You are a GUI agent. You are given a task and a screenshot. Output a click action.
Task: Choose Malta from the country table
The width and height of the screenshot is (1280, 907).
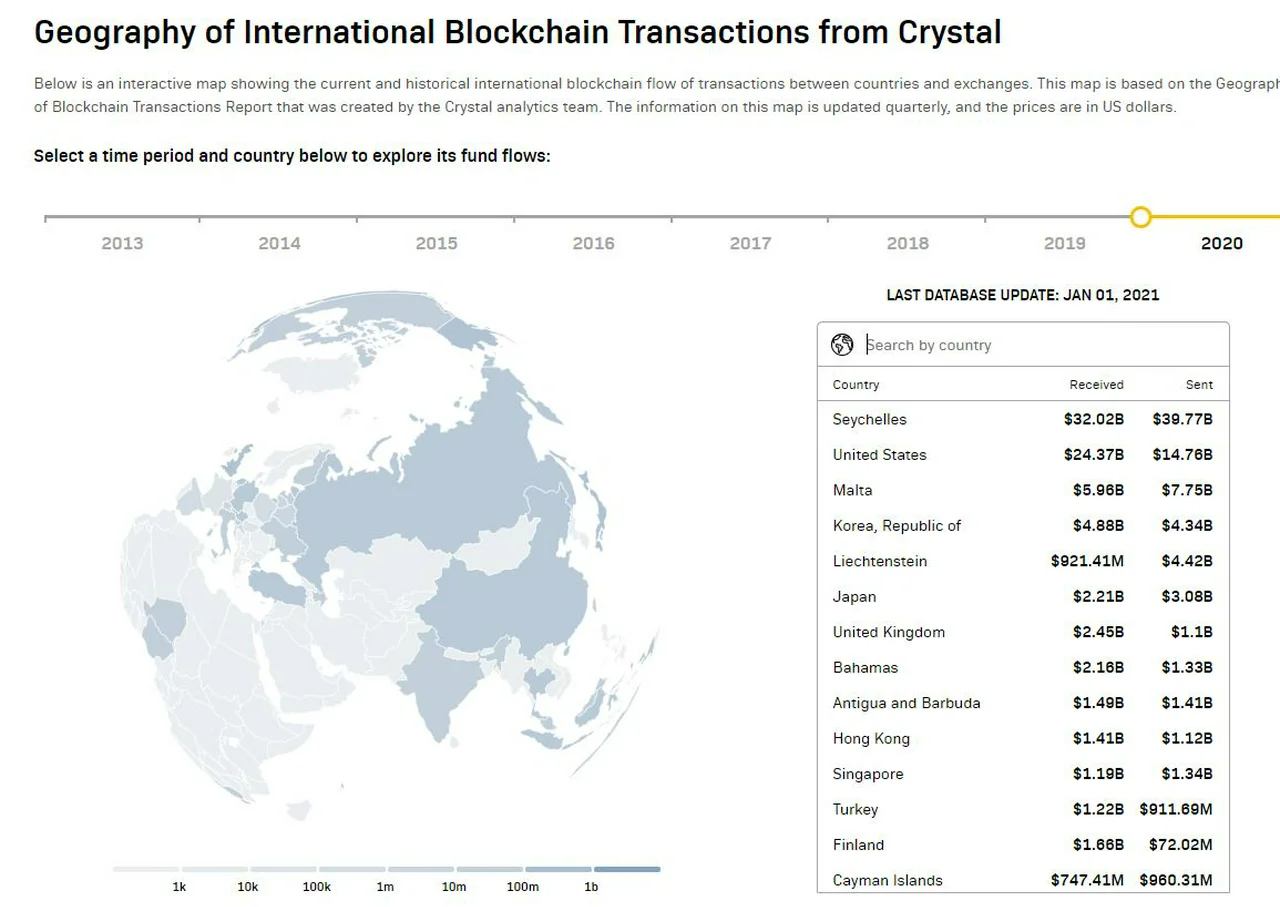(x=853, y=491)
